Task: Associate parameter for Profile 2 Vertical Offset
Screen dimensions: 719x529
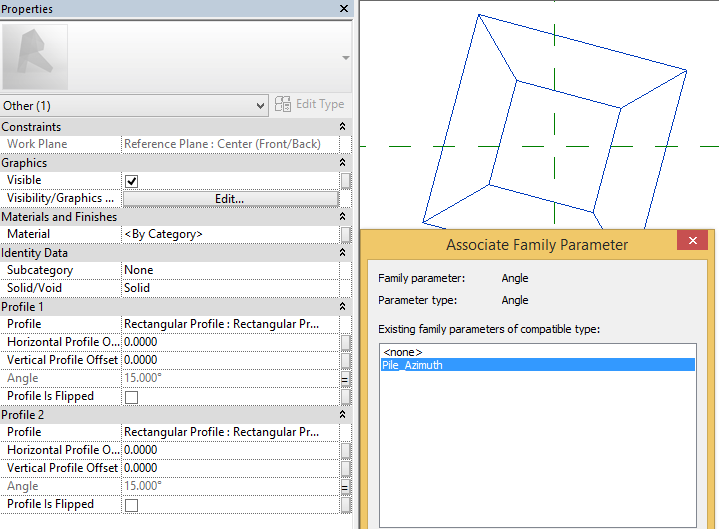Action: coord(346,468)
